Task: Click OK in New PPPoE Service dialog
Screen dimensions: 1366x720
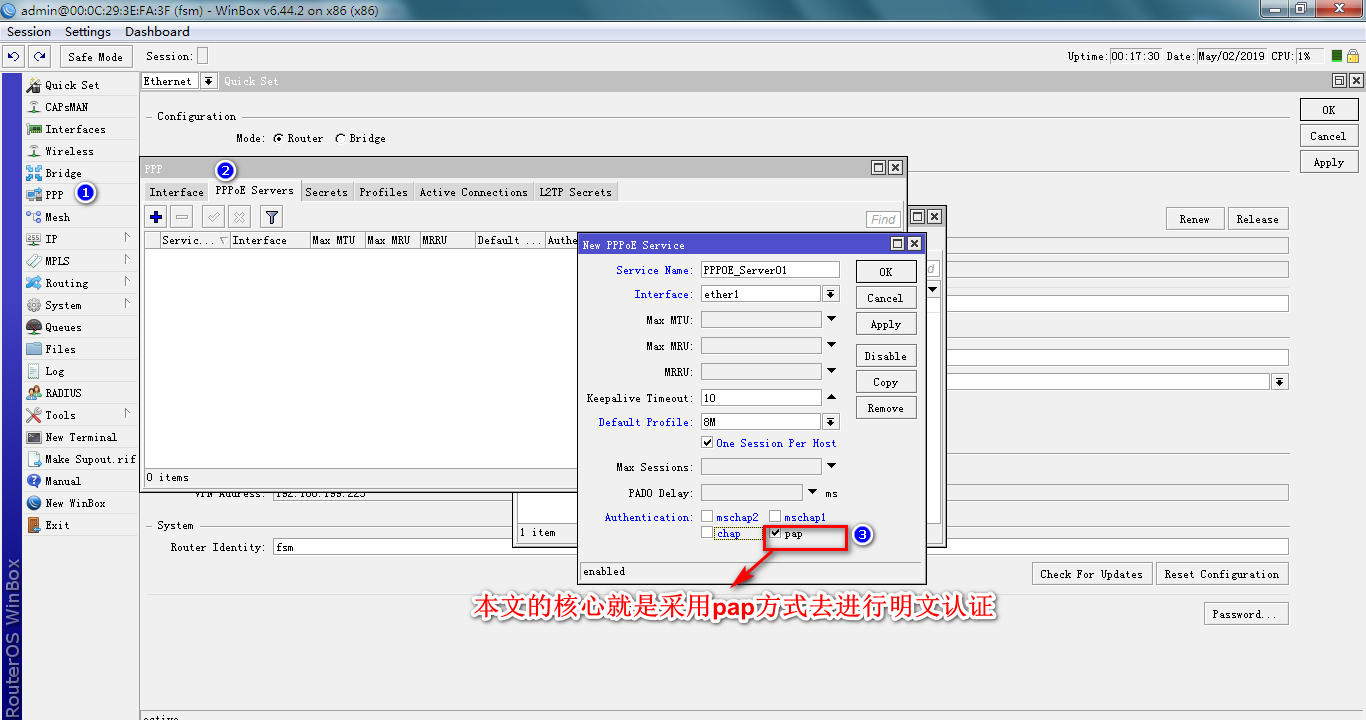Action: coord(886,272)
